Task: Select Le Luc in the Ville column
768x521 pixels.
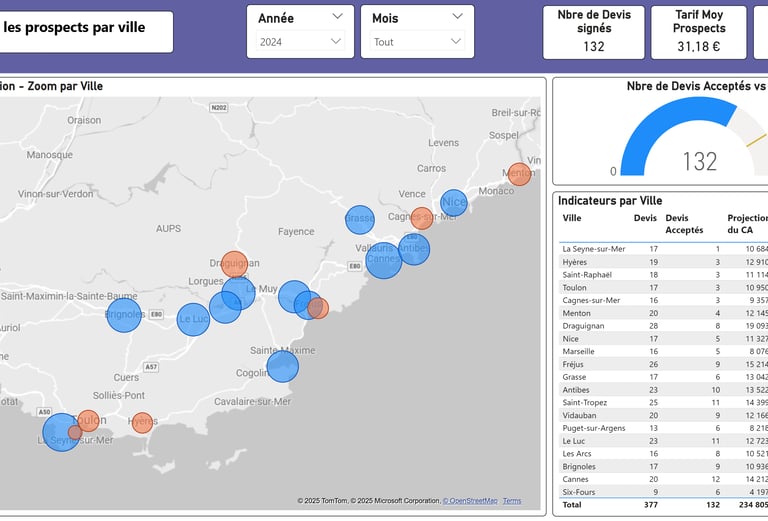Action: point(574,441)
